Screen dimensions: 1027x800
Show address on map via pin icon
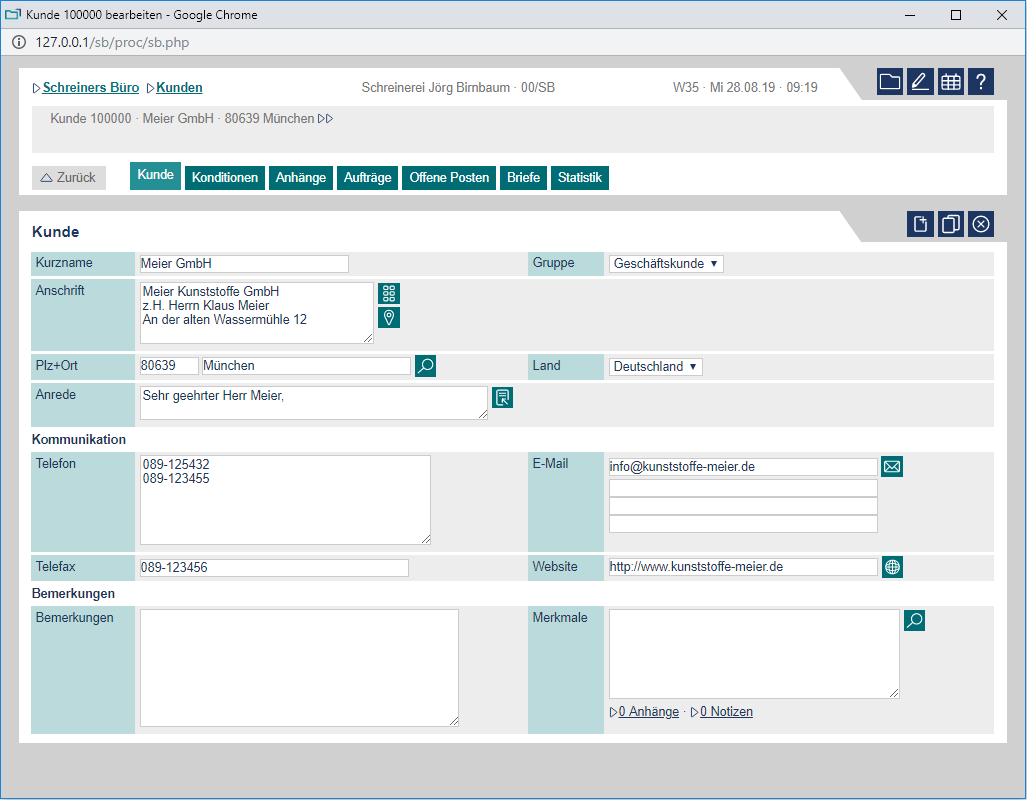tap(389, 318)
